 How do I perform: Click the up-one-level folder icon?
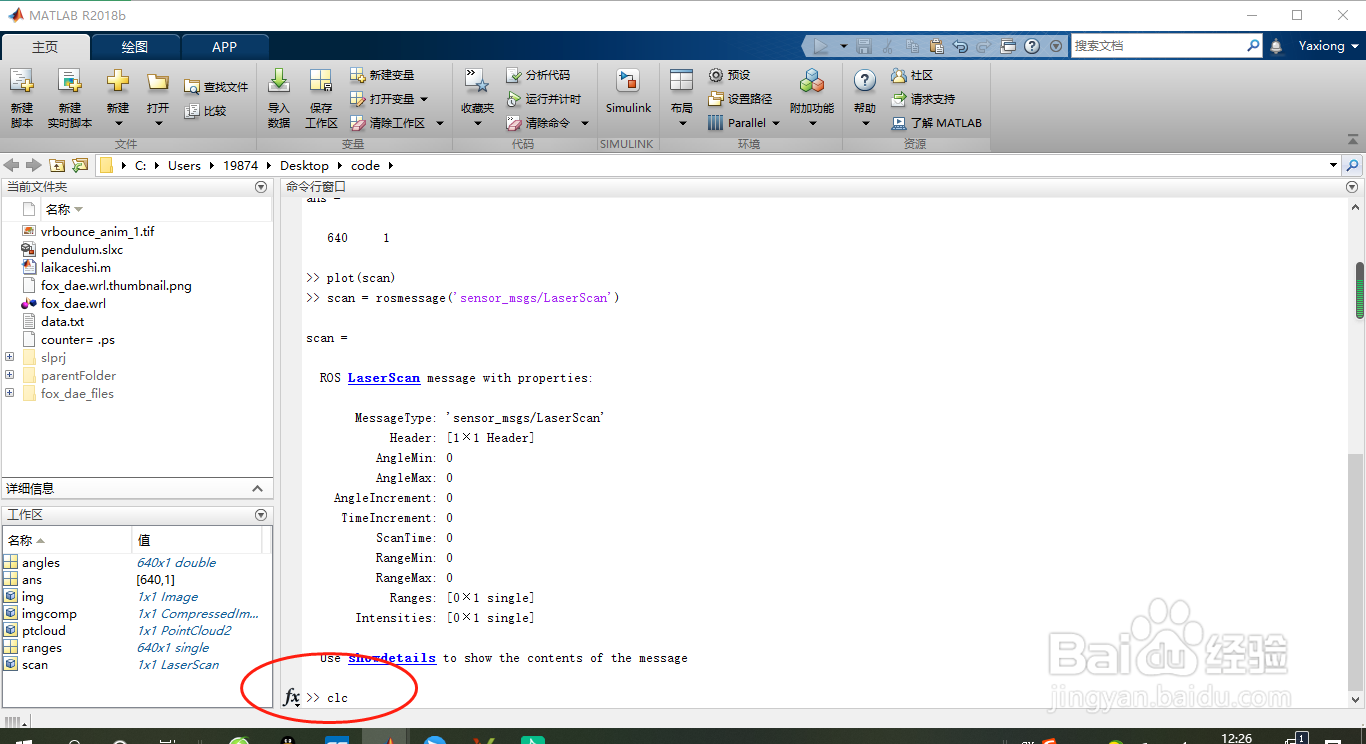[57, 165]
